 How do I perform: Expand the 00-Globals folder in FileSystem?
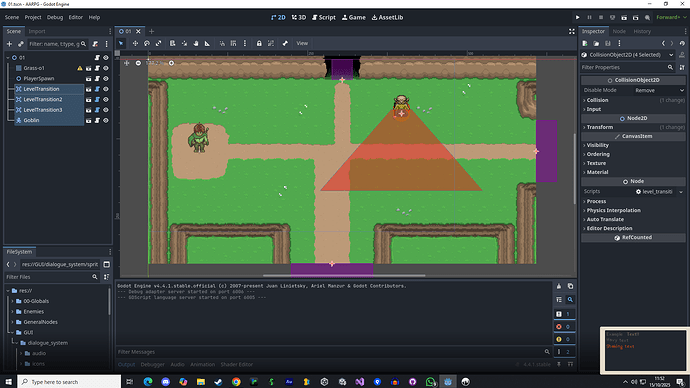(13, 301)
